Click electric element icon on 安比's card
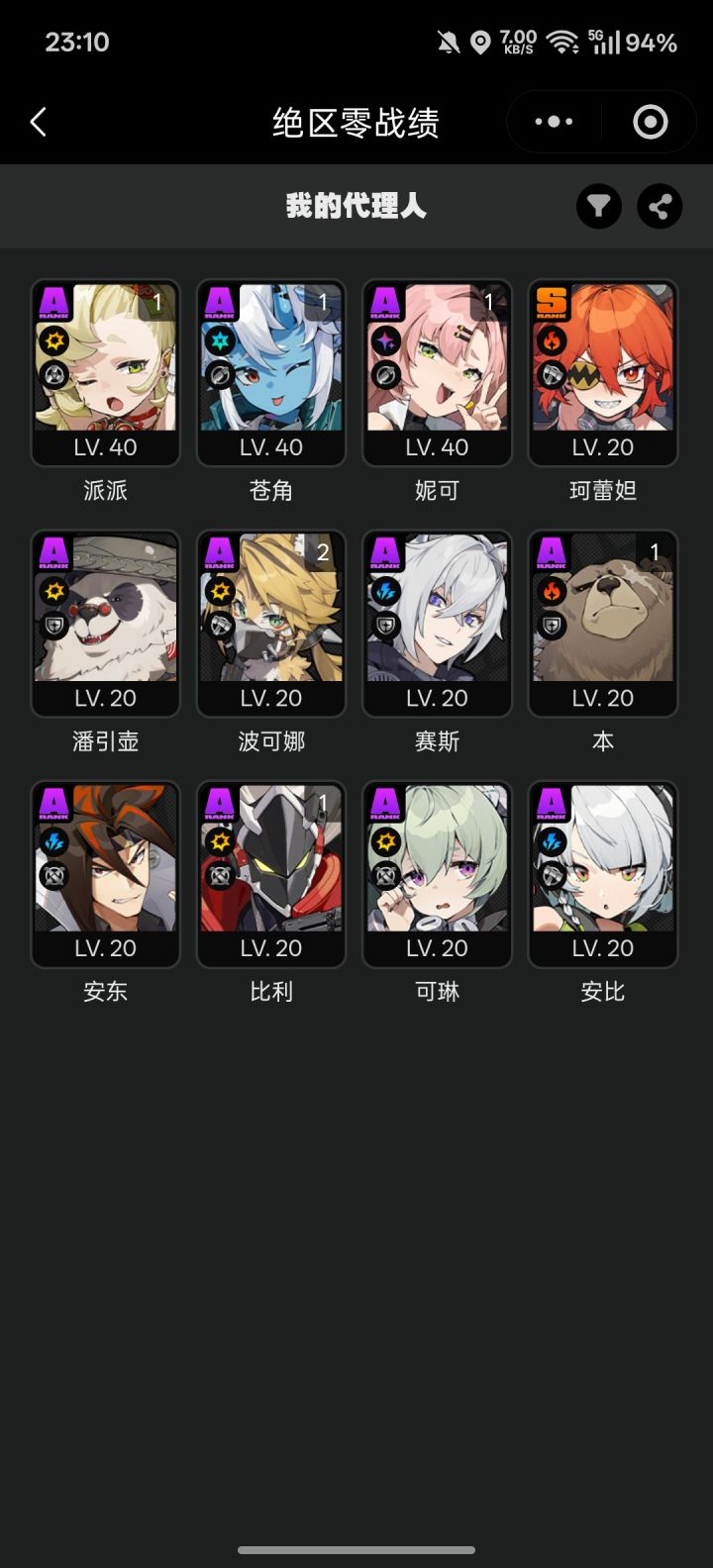Viewport: 713px width, 1568px height. coord(552,842)
